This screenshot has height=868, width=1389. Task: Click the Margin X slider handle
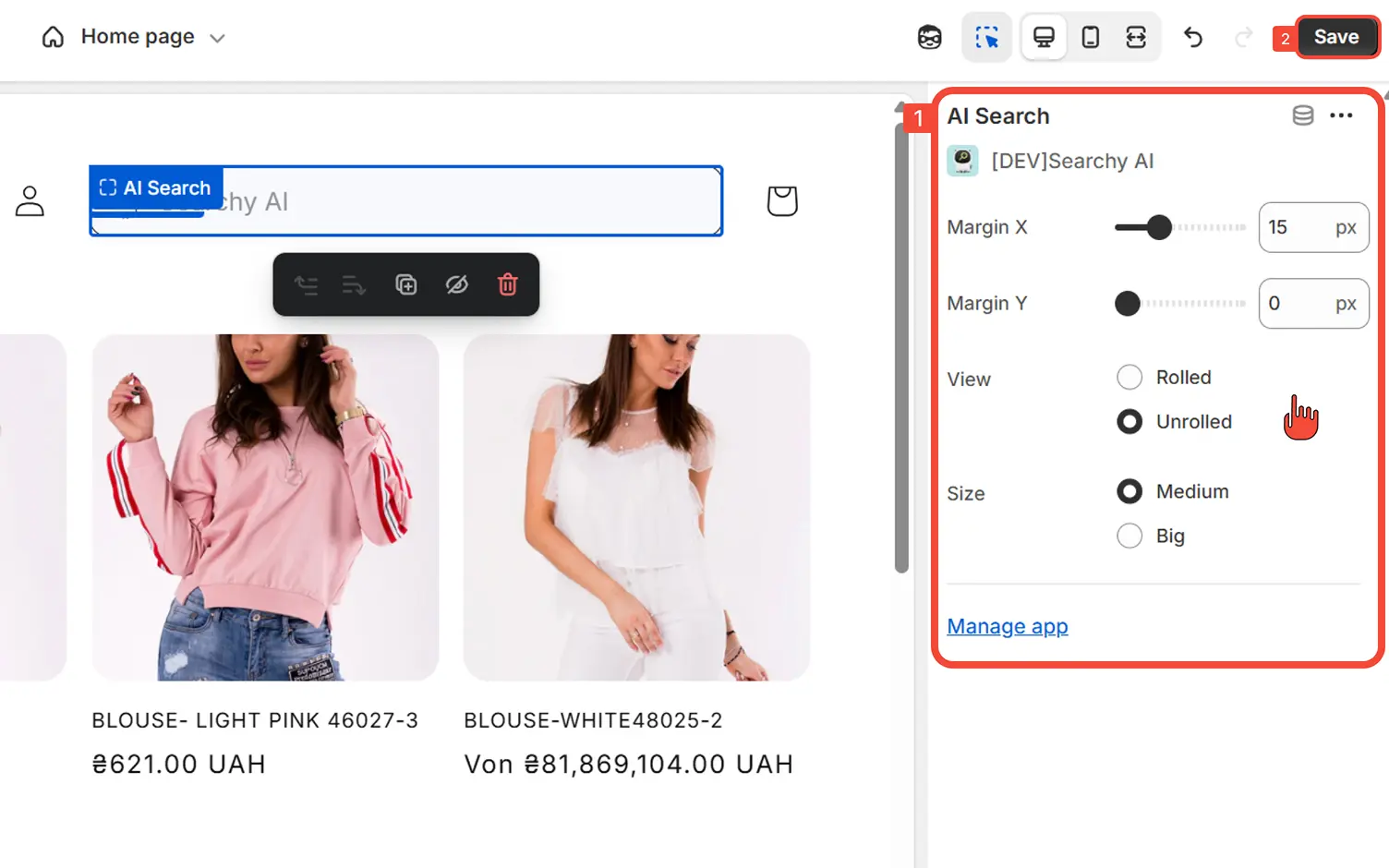pyautogui.click(x=1158, y=227)
